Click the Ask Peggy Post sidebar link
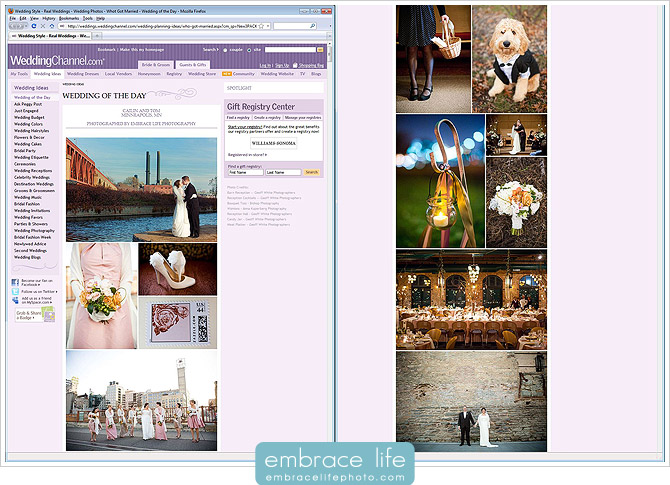Viewport: 670px width, 485px height. 28,104
